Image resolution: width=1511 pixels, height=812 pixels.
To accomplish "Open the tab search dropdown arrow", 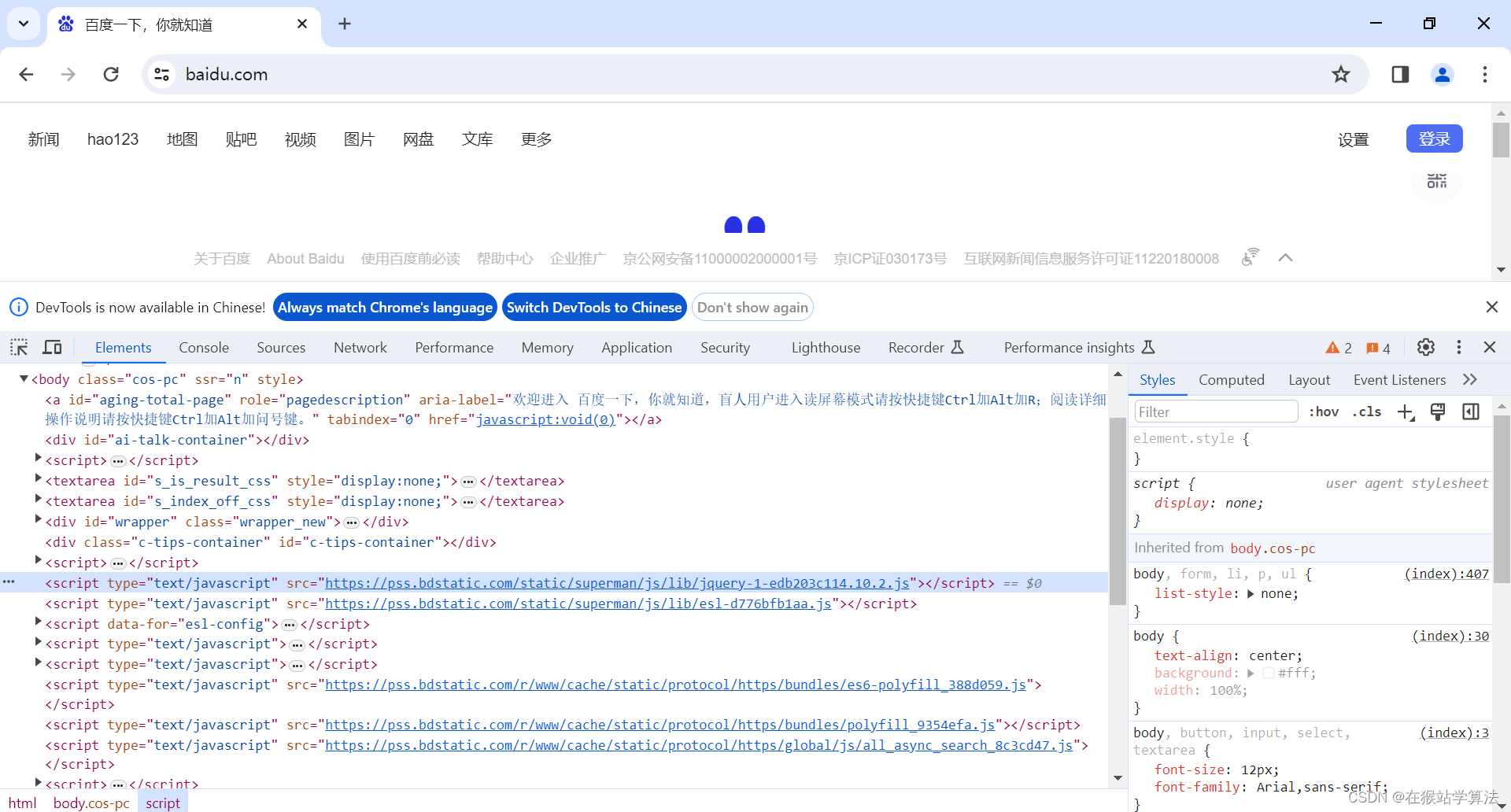I will [24, 24].
